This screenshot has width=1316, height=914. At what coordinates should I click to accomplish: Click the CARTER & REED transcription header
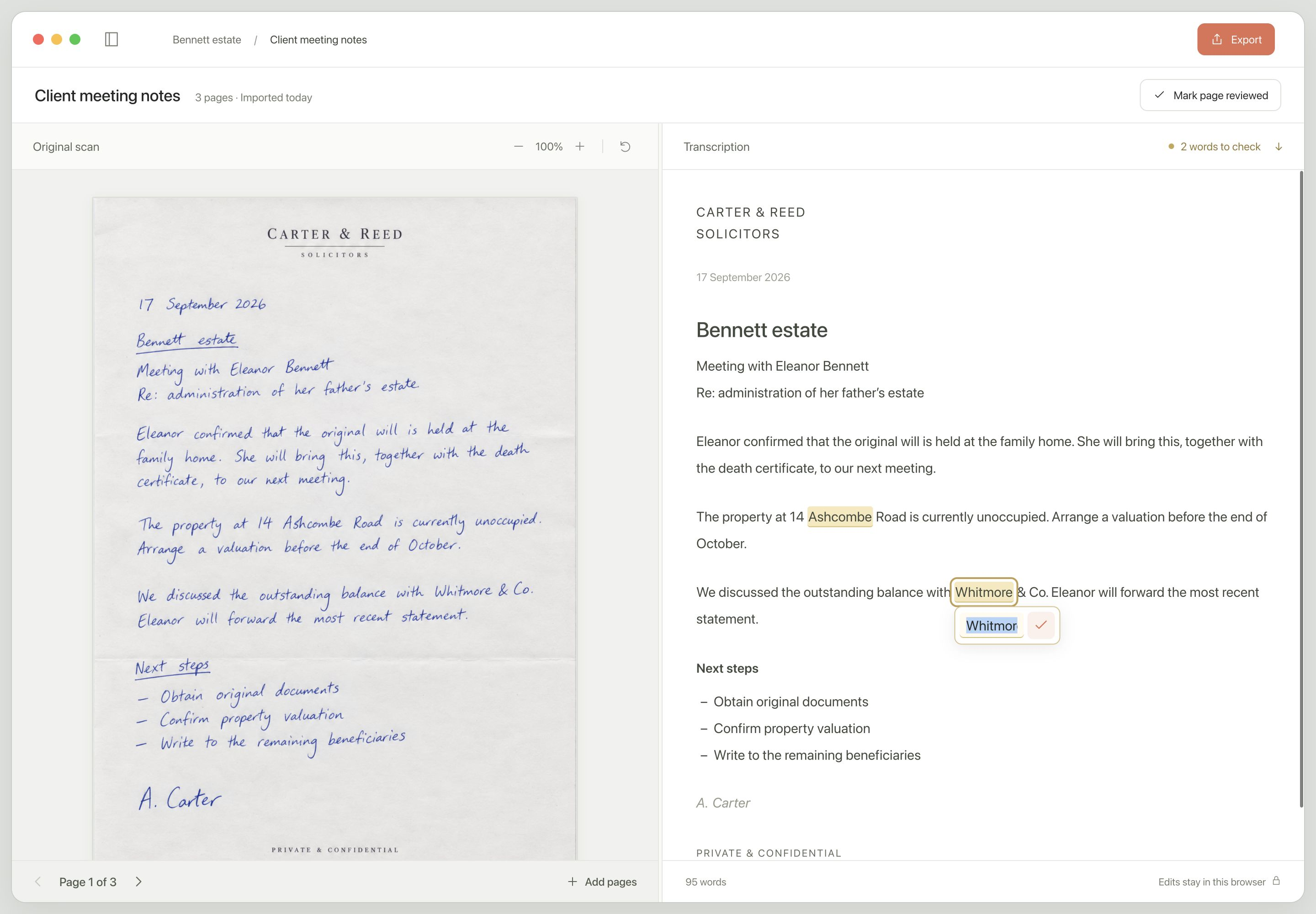pos(750,213)
